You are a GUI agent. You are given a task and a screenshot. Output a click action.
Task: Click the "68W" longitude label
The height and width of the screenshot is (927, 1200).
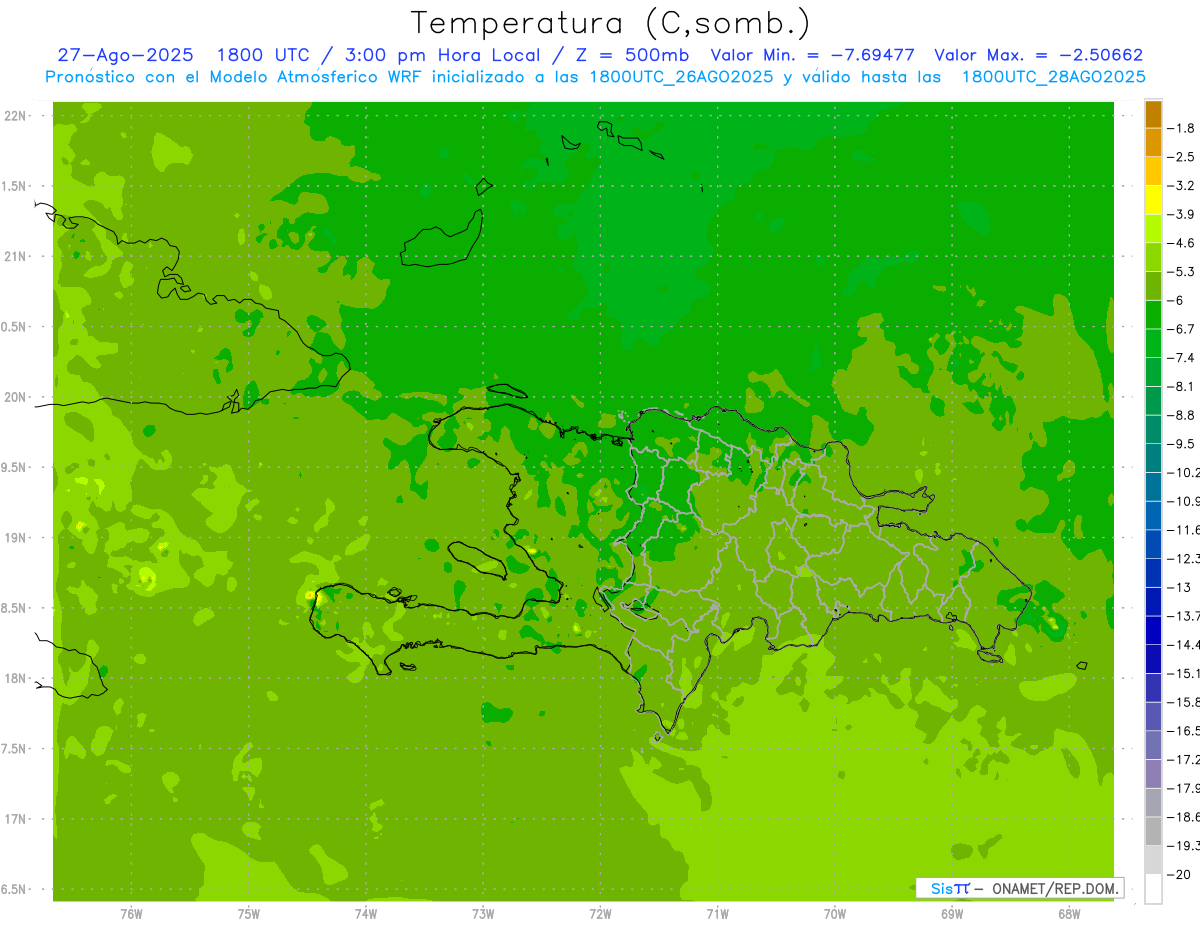(1069, 914)
